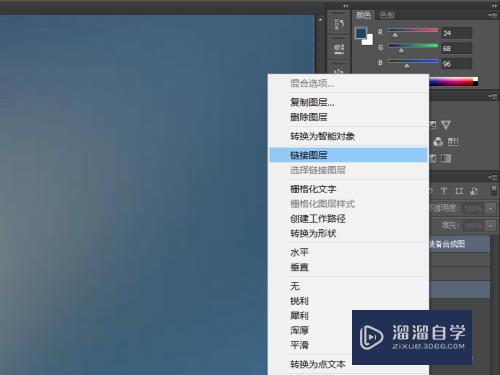Add a Gradient Map adjustment icon

point(446,158)
